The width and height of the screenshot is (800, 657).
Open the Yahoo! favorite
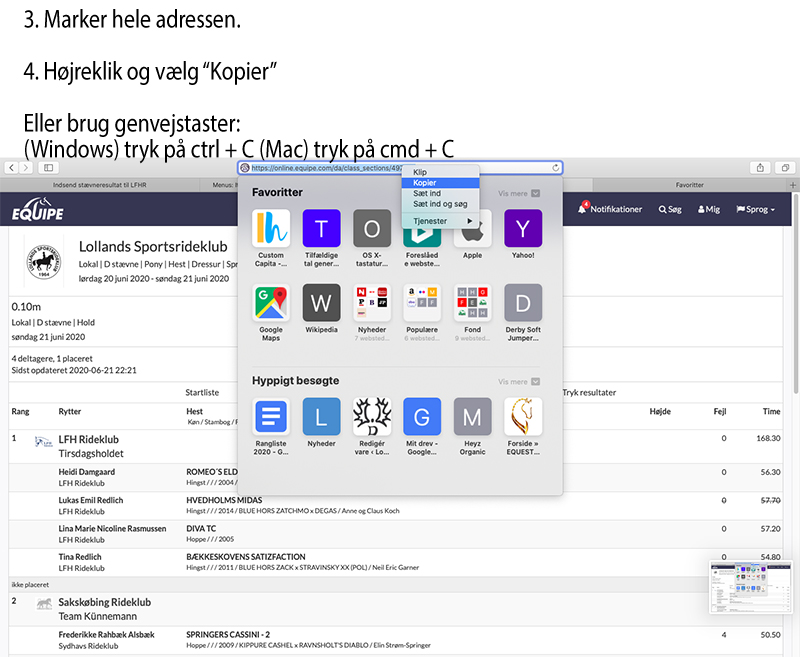tap(522, 228)
